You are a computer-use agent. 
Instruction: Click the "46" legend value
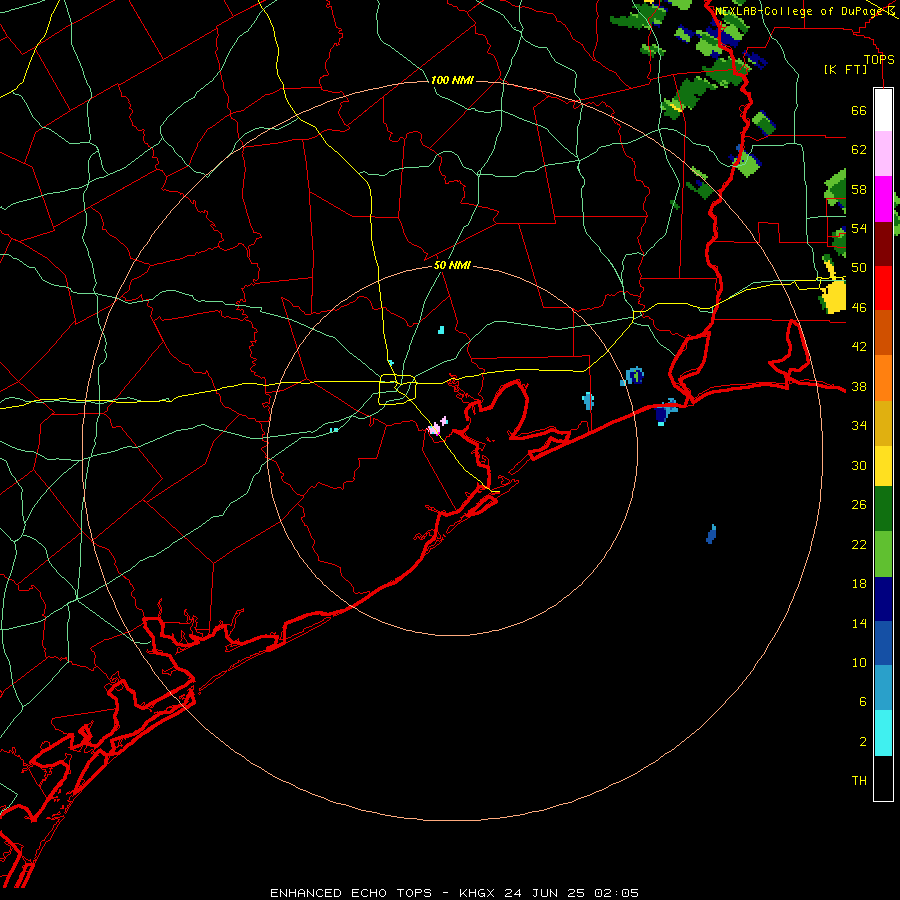[859, 308]
